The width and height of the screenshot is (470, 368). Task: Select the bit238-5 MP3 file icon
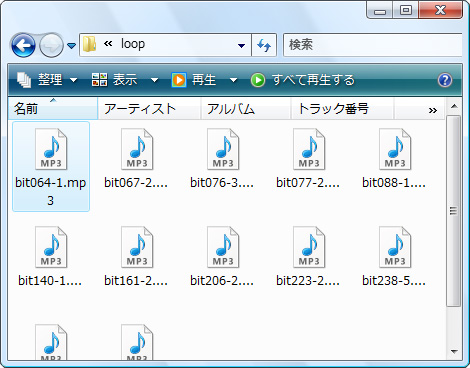click(395, 247)
